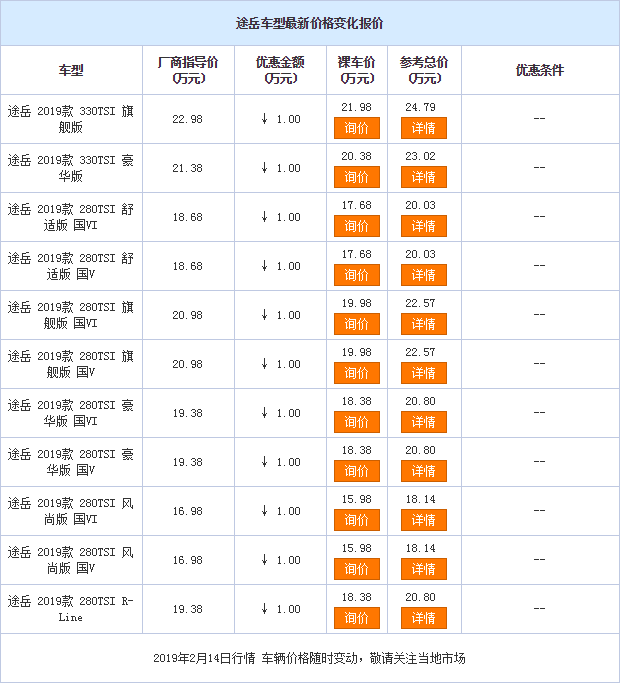The height and width of the screenshot is (683, 620).
Task: Click 询价 for 280TSI 旗舰版 国VI
Action: (x=357, y=324)
